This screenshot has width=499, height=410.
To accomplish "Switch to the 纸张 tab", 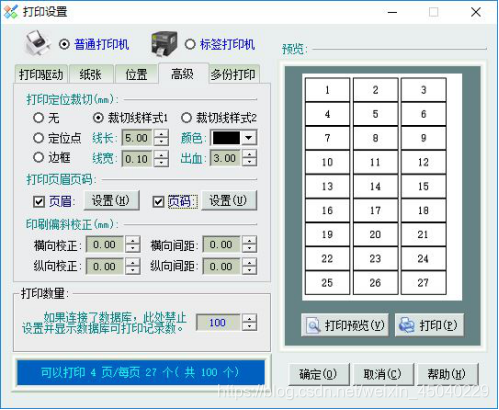I will point(90,74).
